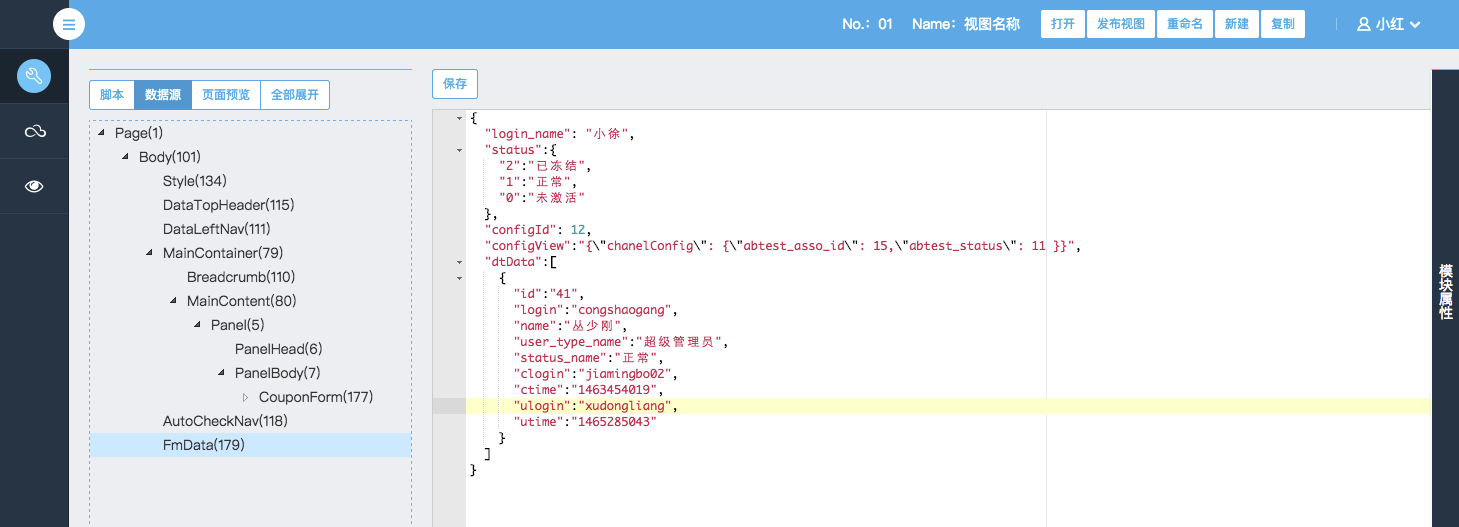This screenshot has height=527, width=1459.
Task: Click the 新建 button
Action: 1237,24
